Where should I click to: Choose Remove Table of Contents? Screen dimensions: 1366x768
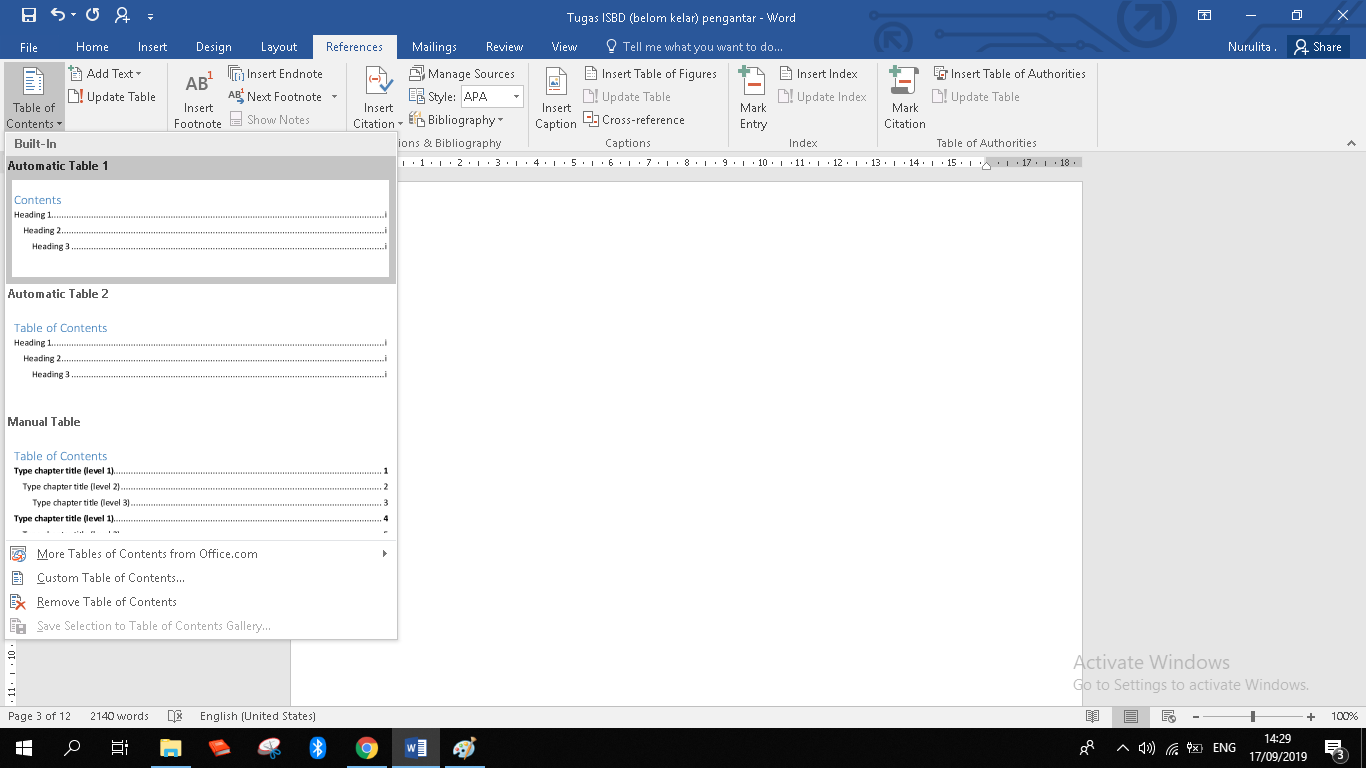pyautogui.click(x=106, y=602)
